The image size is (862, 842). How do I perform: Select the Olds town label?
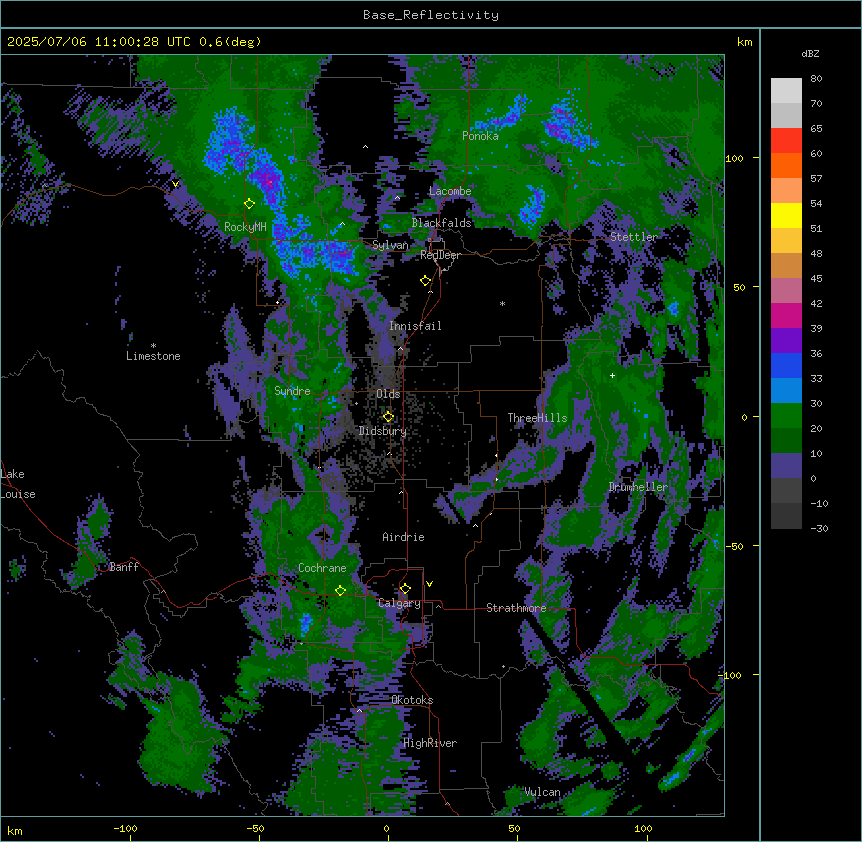coord(388,394)
